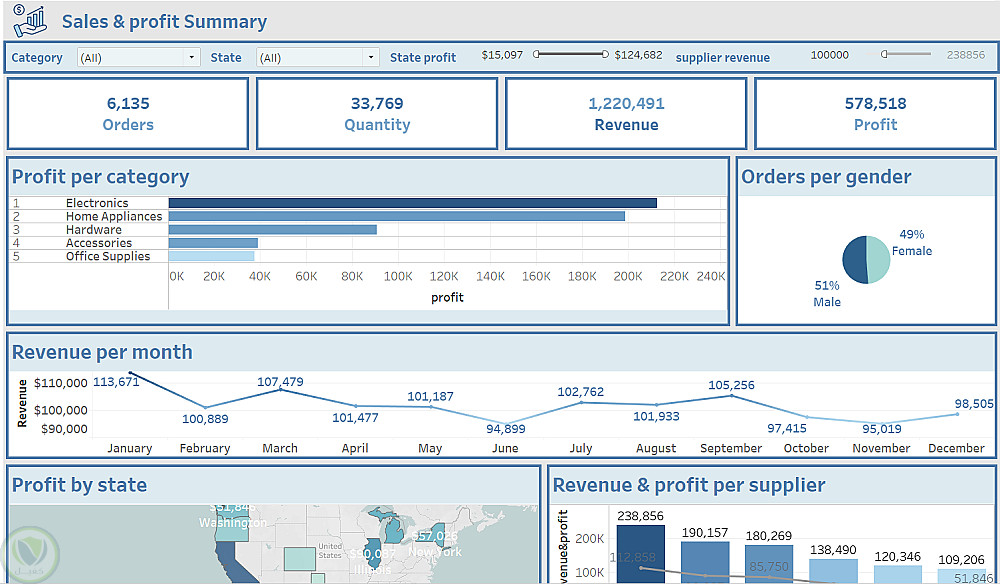Select the 238,856 supplier revenue bar
The width and height of the screenshot is (1000, 584).
[x=640, y=554]
